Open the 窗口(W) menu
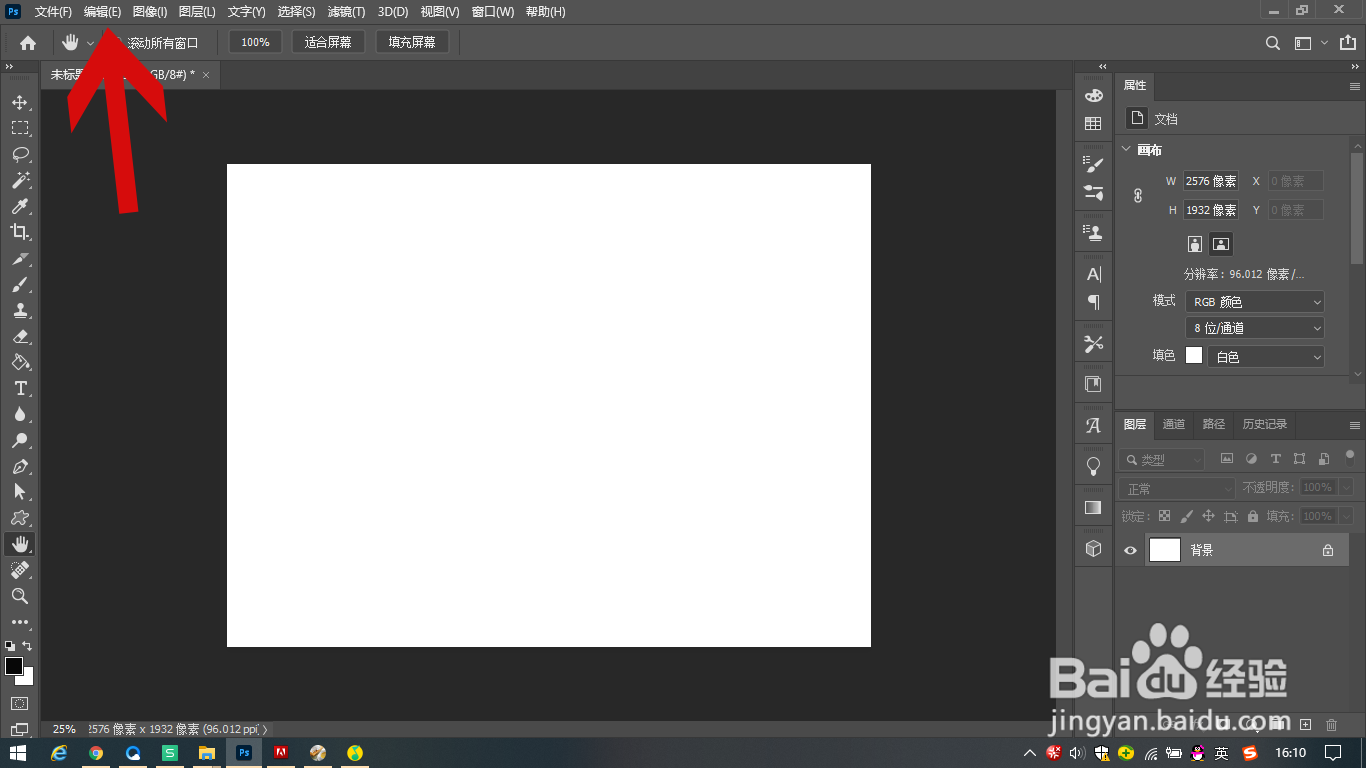Viewport: 1366px width, 768px height. [x=492, y=12]
